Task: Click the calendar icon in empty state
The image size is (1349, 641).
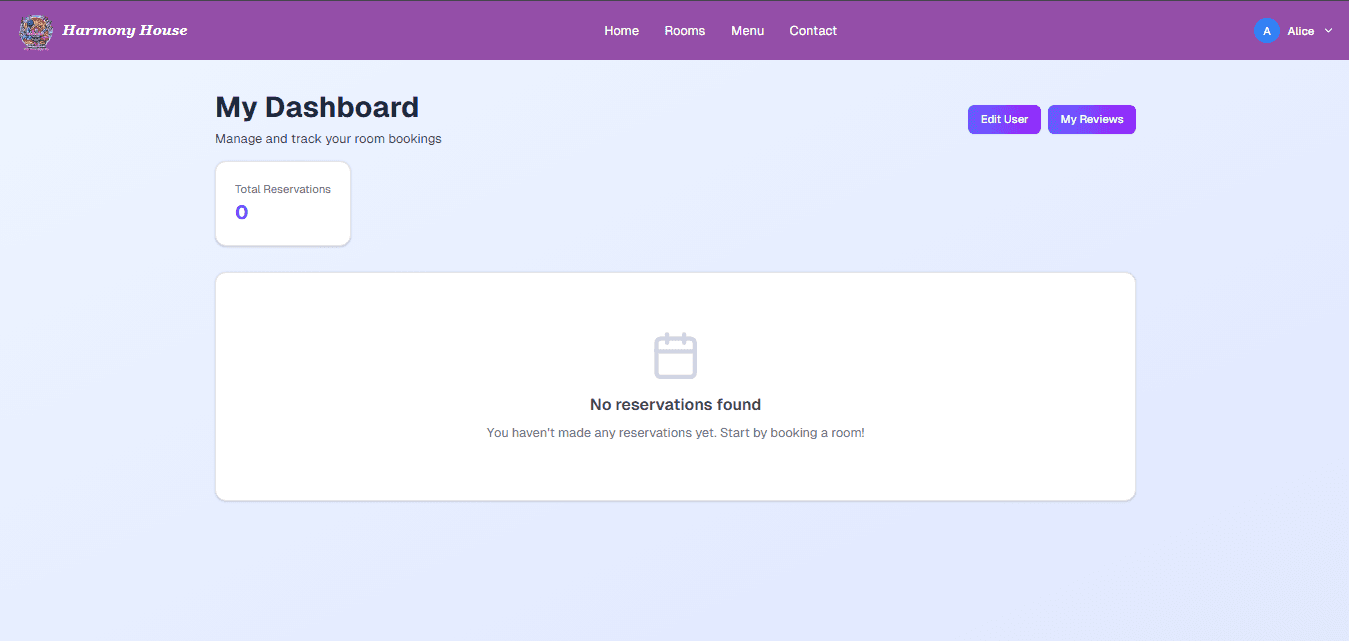Action: pyautogui.click(x=675, y=356)
